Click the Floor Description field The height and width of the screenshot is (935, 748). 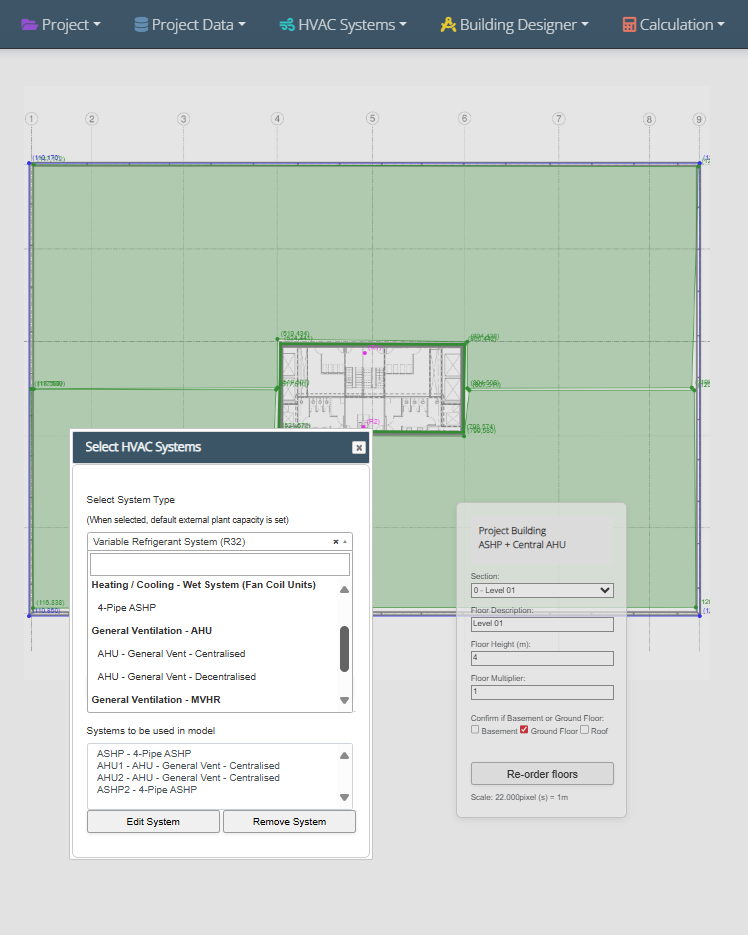click(542, 624)
